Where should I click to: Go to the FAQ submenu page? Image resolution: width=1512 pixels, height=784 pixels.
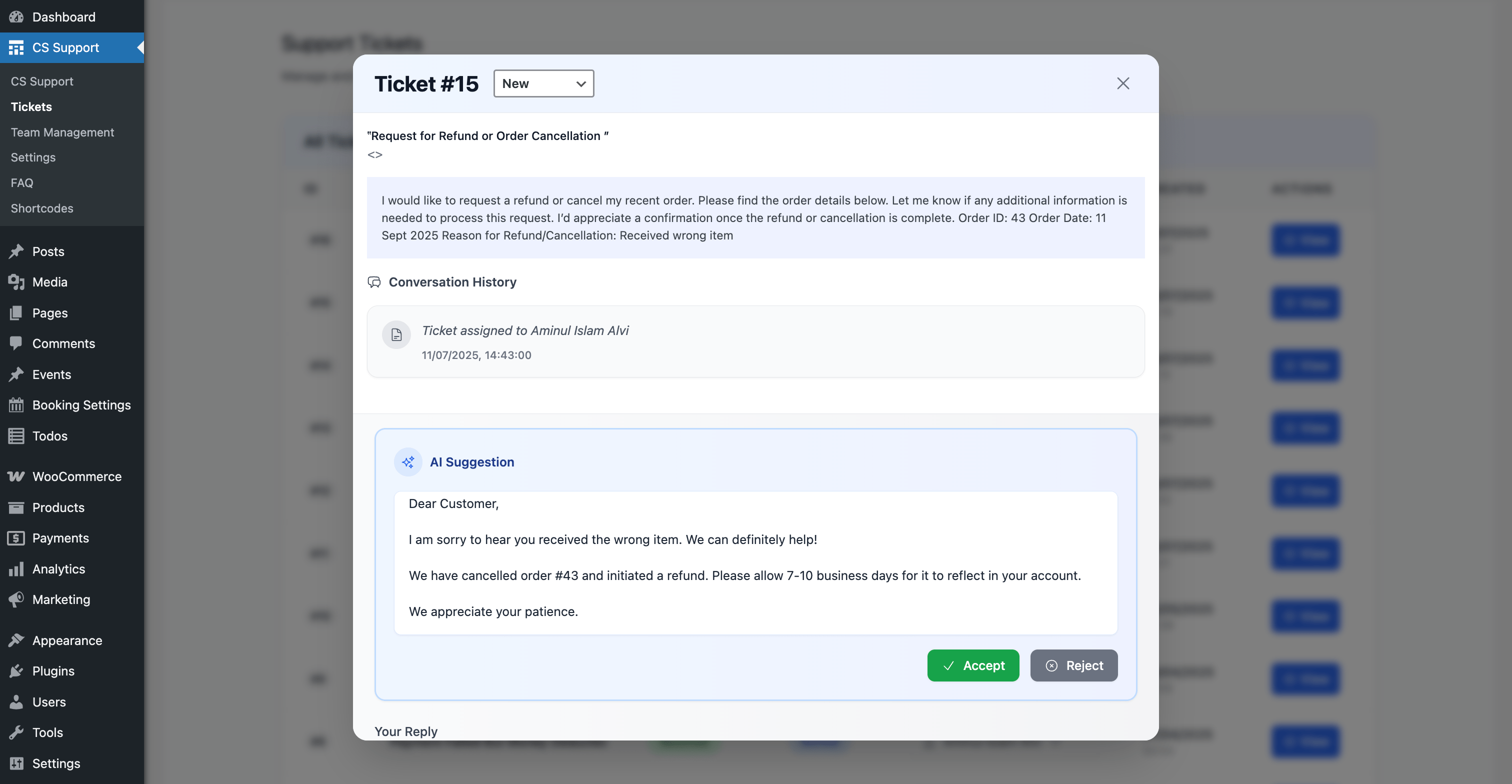pyautogui.click(x=21, y=182)
